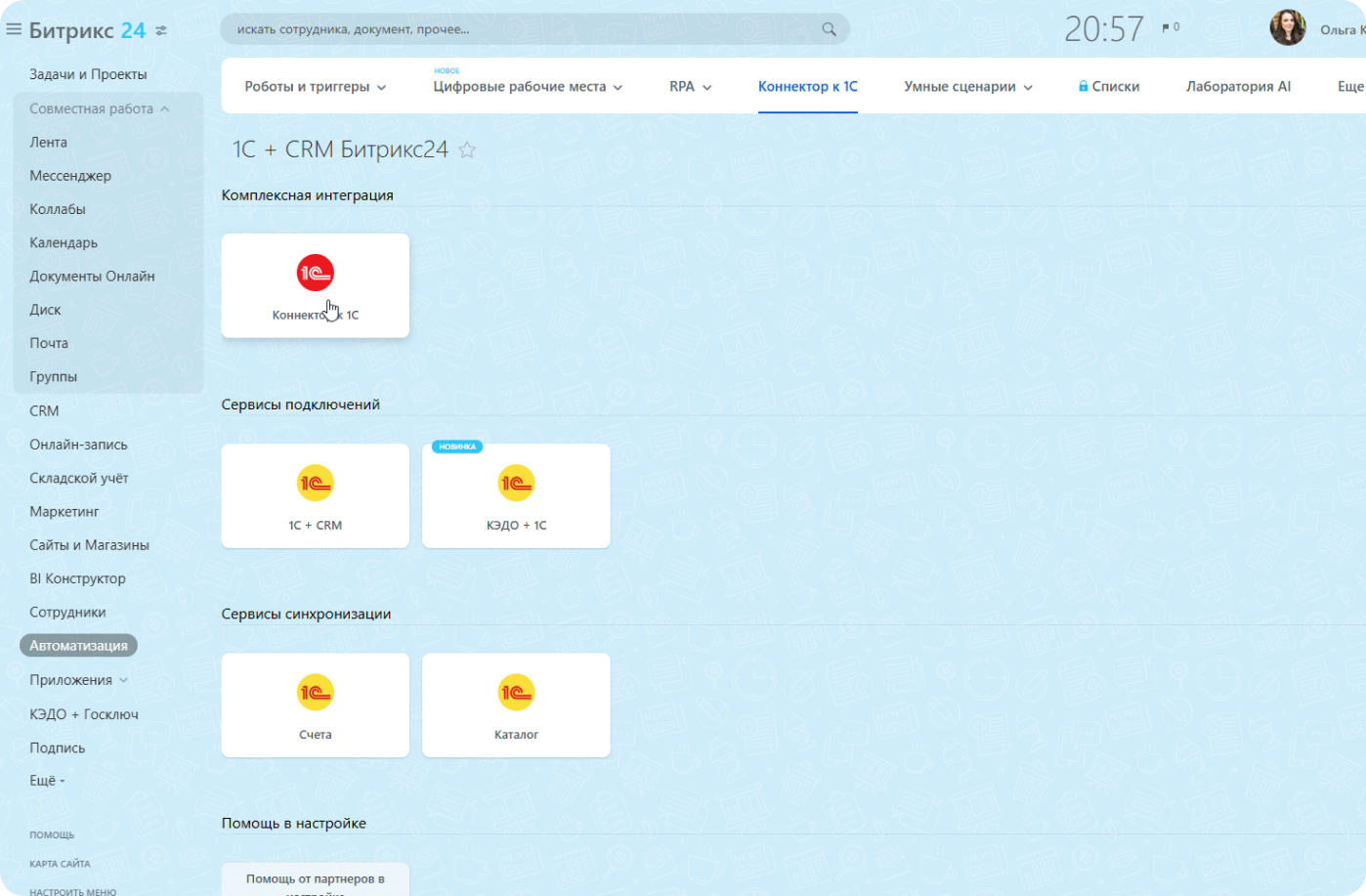Switch to Коннектор к 1С tab

[808, 86]
